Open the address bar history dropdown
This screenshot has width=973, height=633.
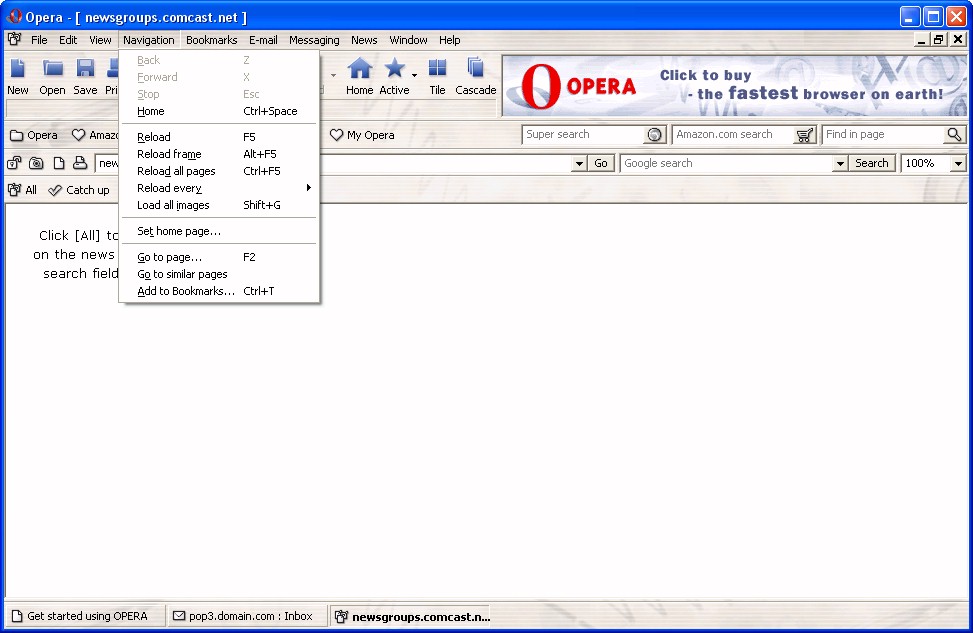pos(579,163)
